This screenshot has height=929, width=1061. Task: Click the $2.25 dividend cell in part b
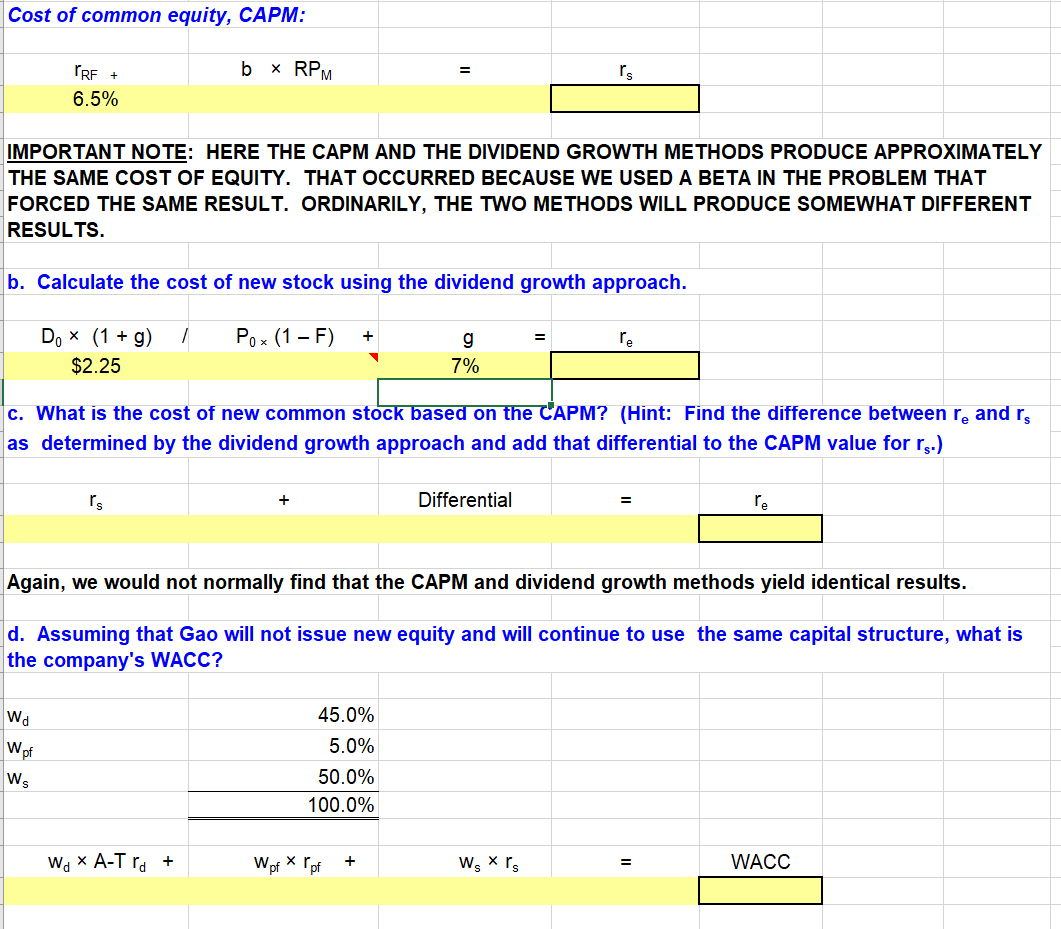click(x=95, y=365)
